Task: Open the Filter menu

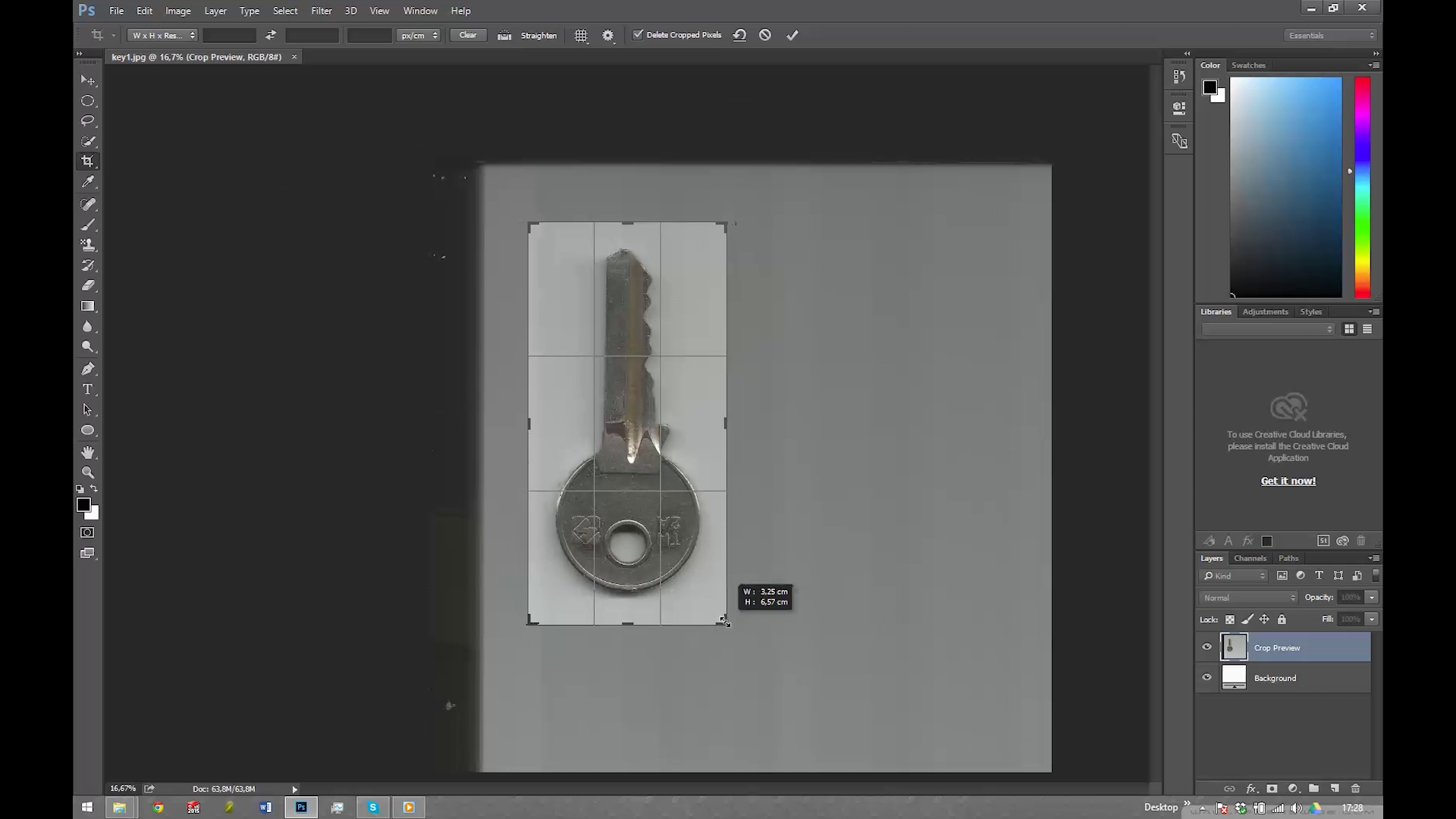Action: click(x=322, y=11)
